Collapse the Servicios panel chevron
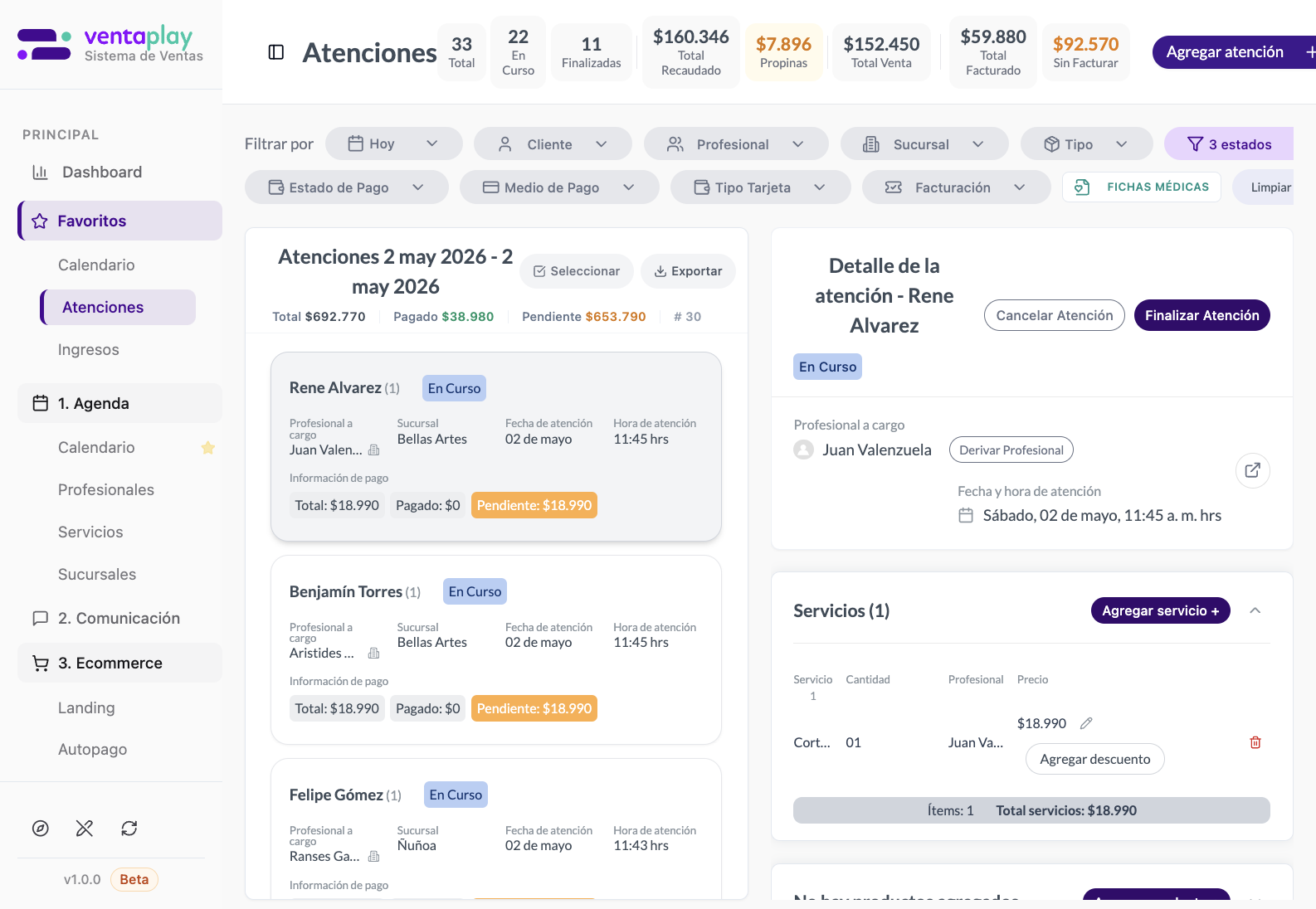1316x909 pixels. [x=1255, y=610]
